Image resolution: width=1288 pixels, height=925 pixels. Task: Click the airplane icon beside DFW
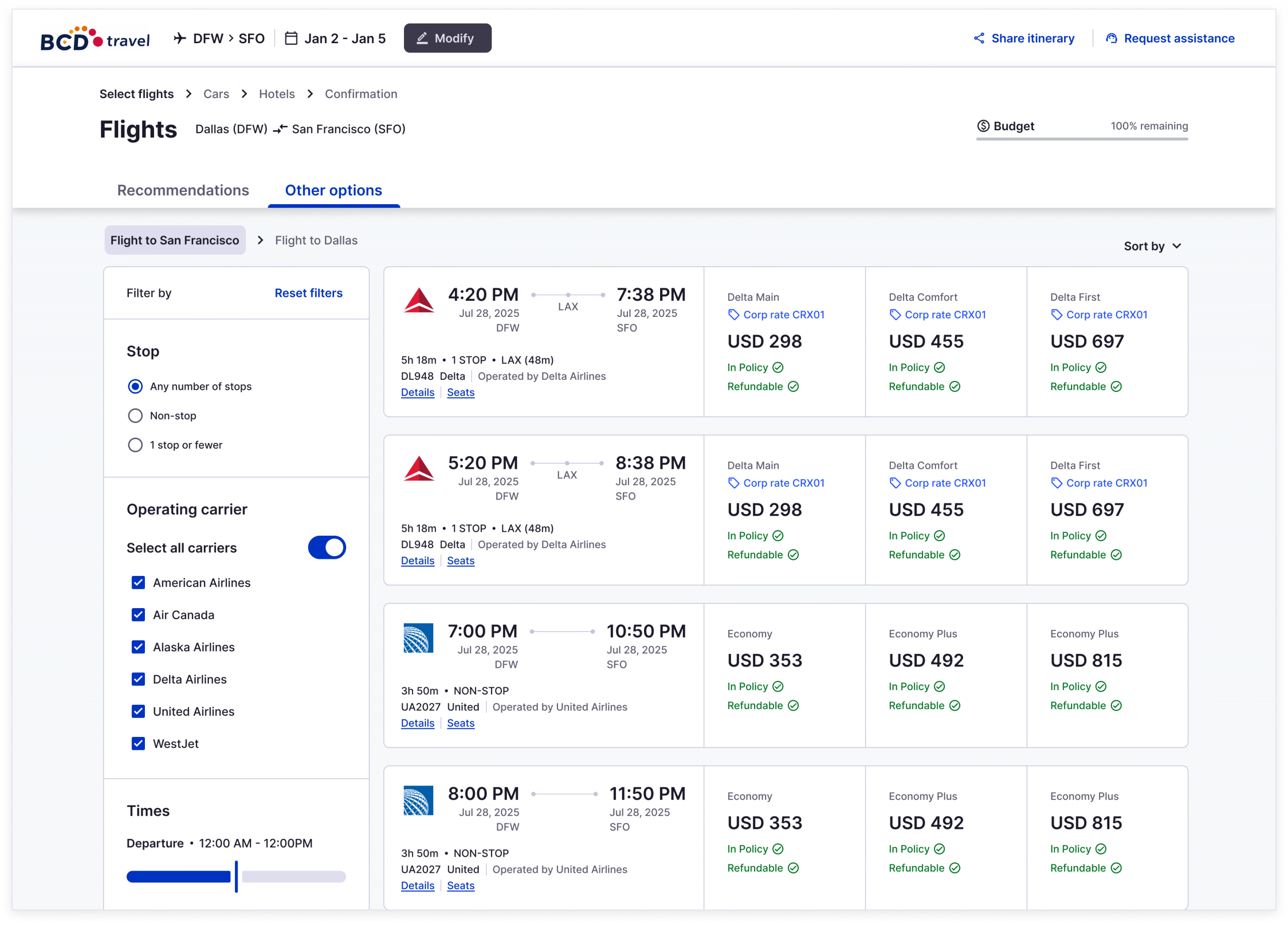coord(180,38)
